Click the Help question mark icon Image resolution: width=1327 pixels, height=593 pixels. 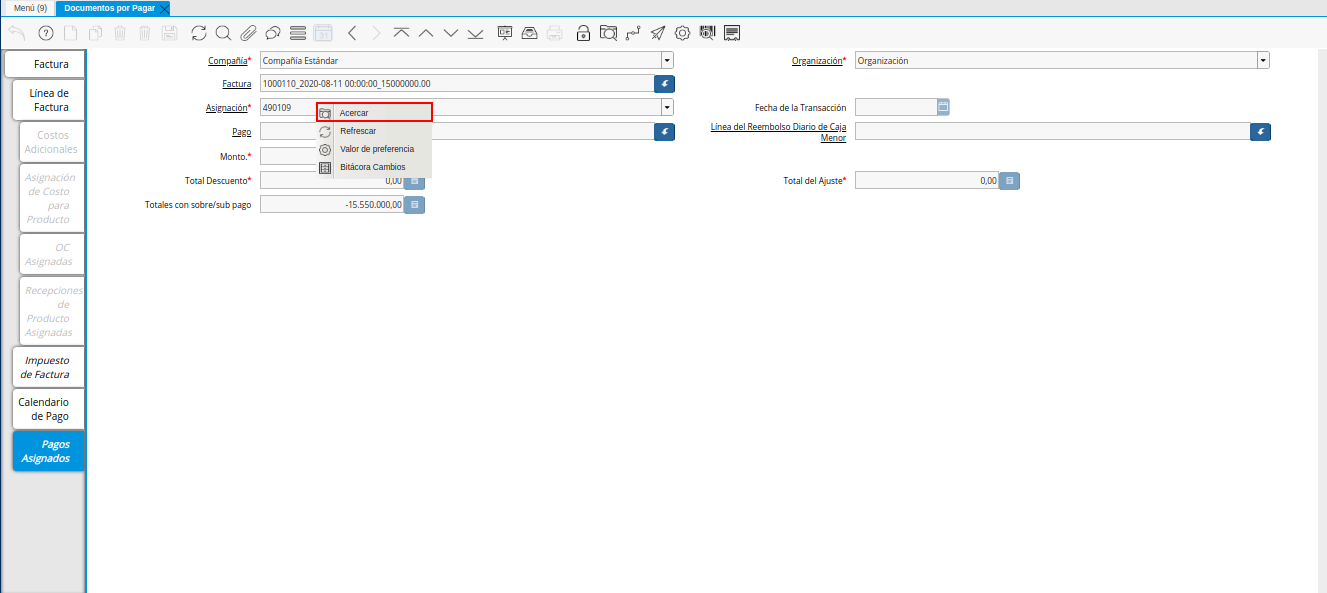coord(45,33)
